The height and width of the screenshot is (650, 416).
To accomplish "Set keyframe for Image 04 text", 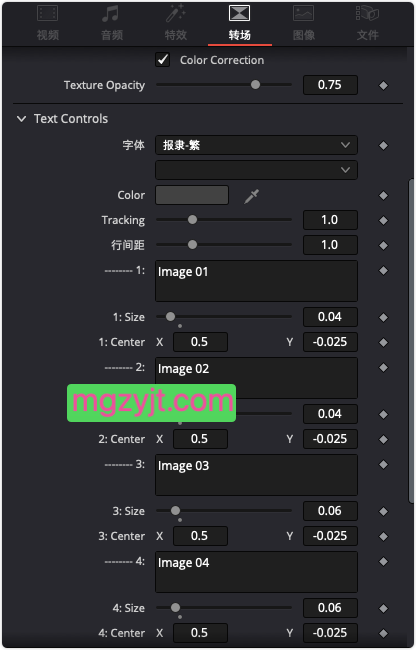I will click(384, 562).
